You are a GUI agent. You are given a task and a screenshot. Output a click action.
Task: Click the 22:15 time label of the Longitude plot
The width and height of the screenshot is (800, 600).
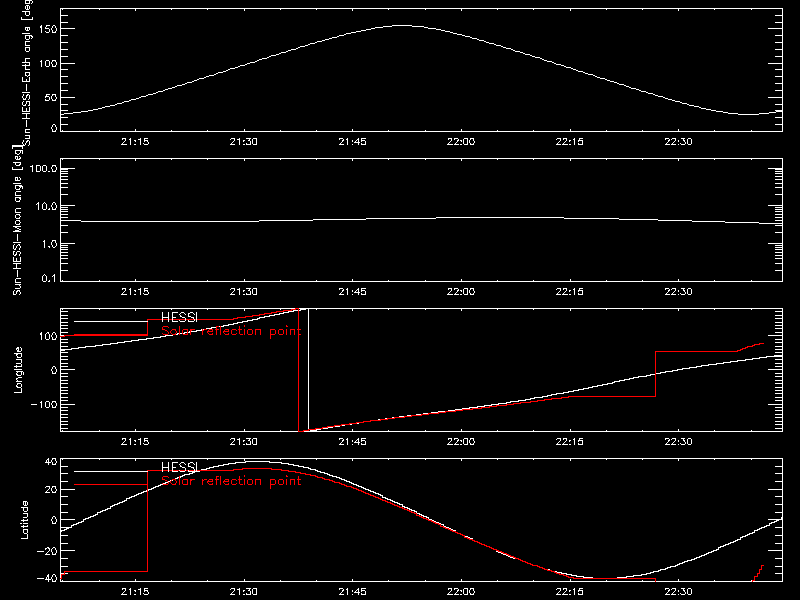(x=570, y=442)
